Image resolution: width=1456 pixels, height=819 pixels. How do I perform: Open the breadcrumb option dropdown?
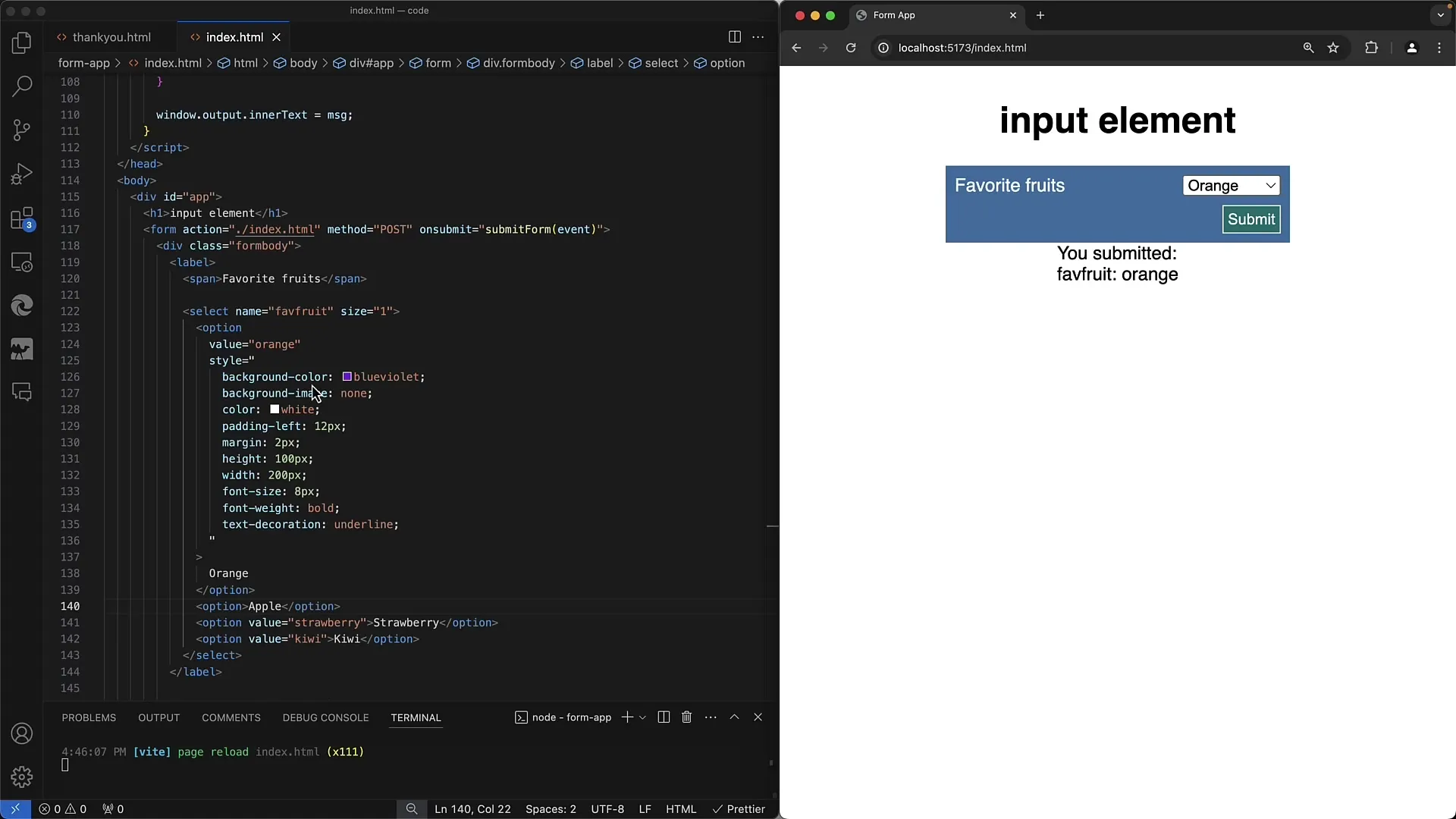tap(727, 63)
